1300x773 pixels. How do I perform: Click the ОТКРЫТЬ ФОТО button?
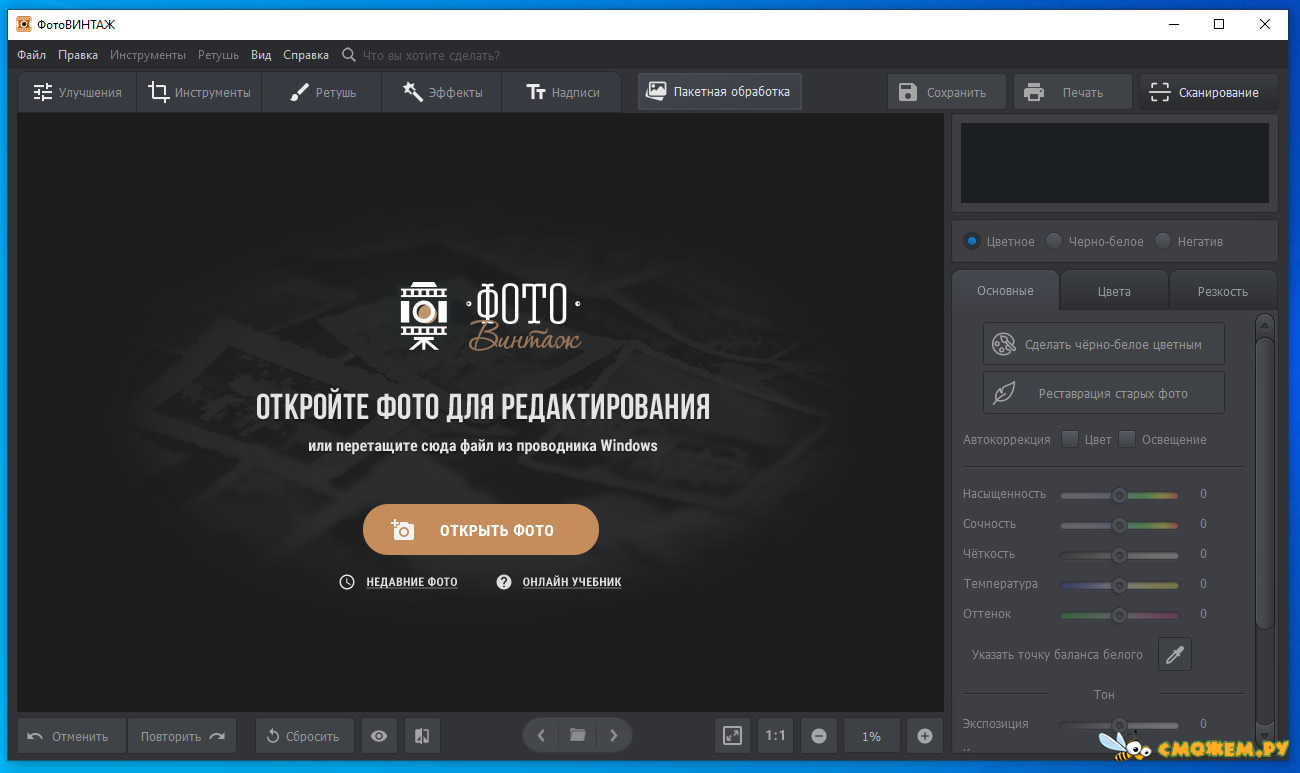coord(481,530)
